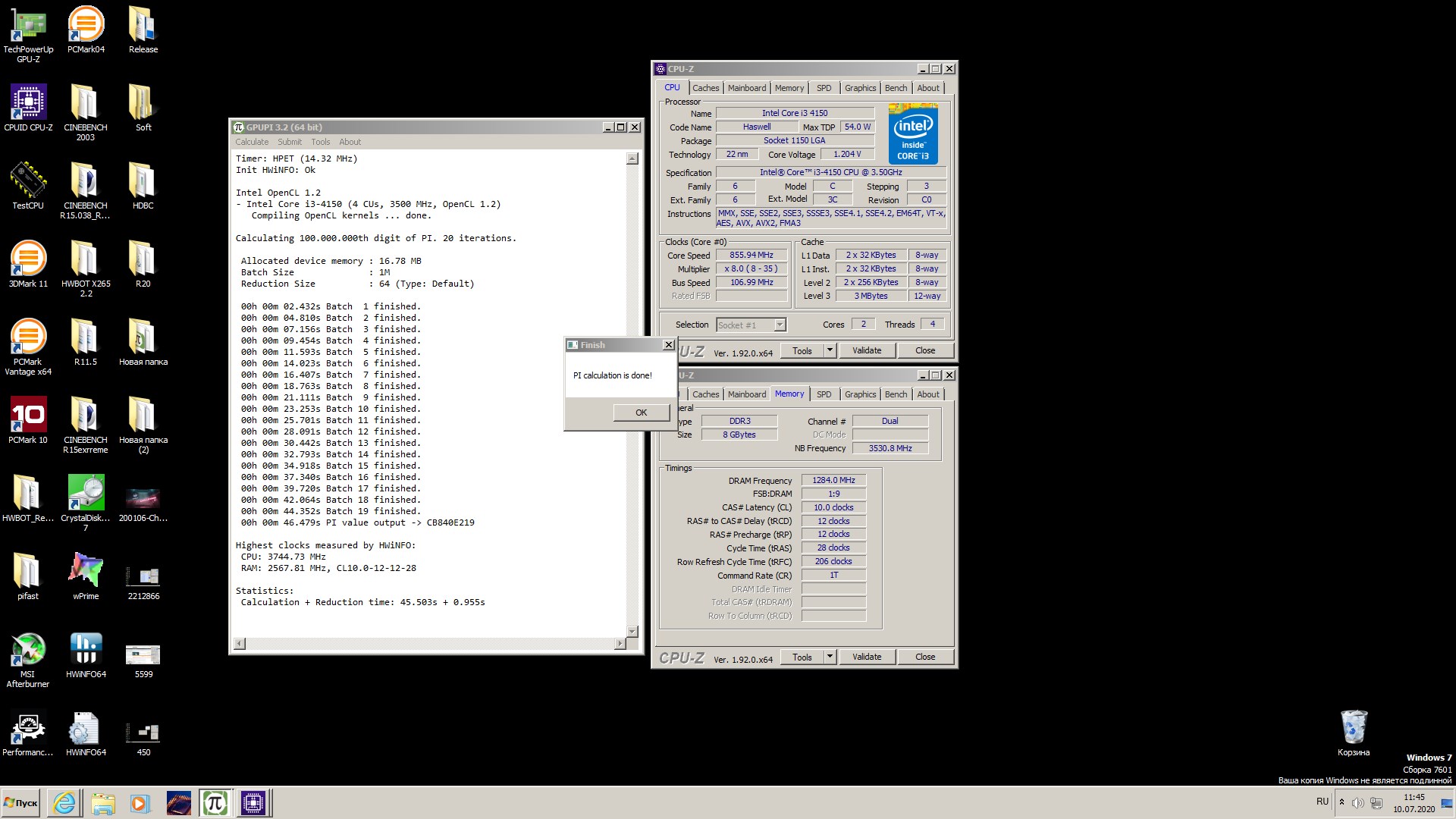Launch CrystalDisk 7 shortcut
The width and height of the screenshot is (1456, 819).
click(86, 502)
